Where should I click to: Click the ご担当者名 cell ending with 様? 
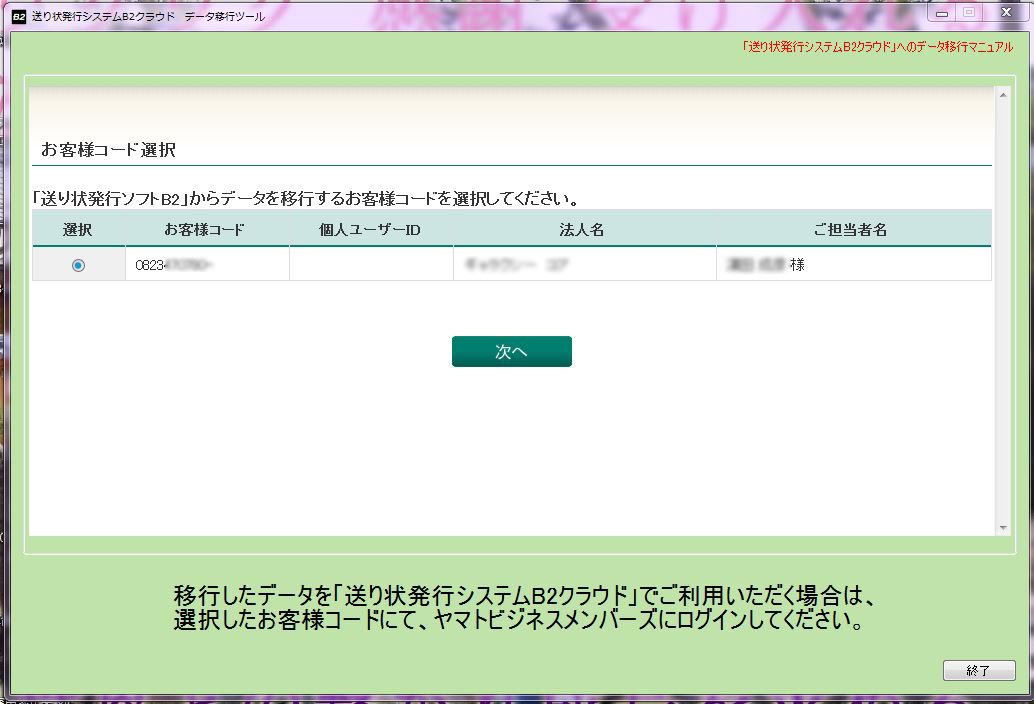point(854,265)
